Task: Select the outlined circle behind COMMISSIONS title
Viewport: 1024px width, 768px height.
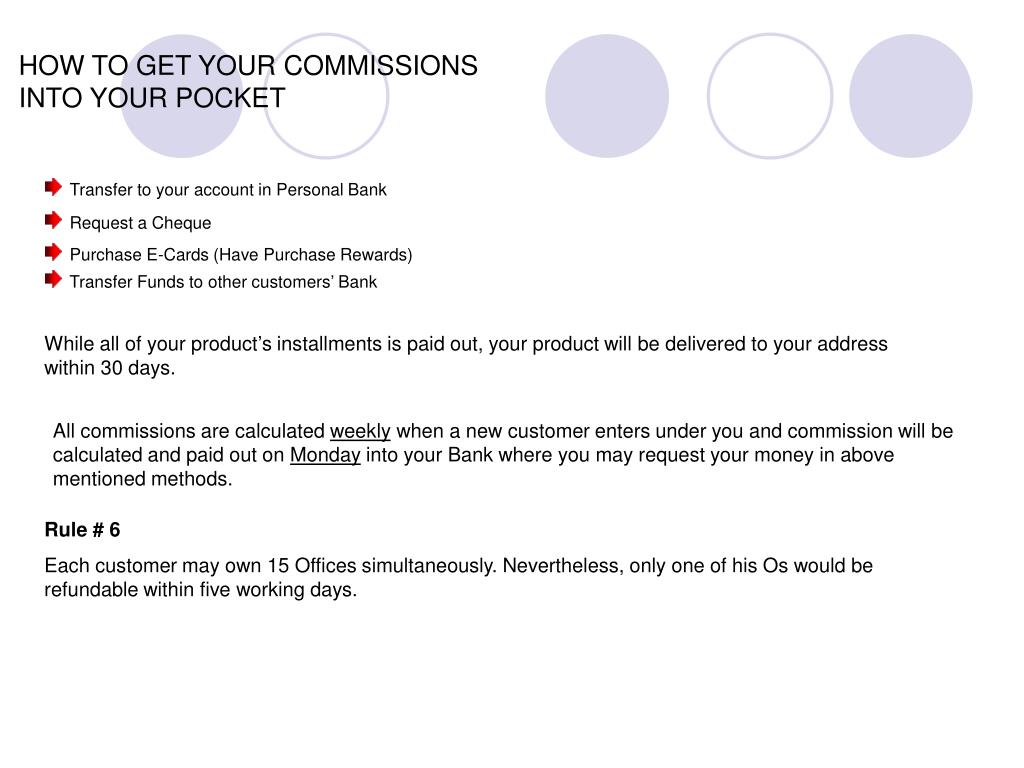Action: click(326, 96)
